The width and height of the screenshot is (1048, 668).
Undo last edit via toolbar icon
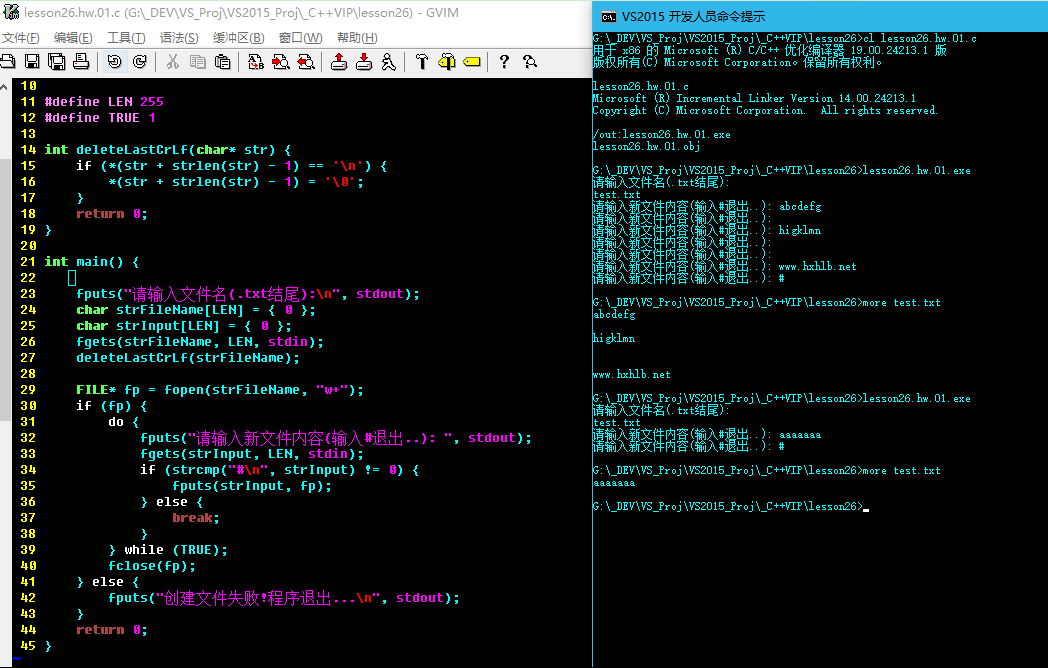(x=114, y=62)
